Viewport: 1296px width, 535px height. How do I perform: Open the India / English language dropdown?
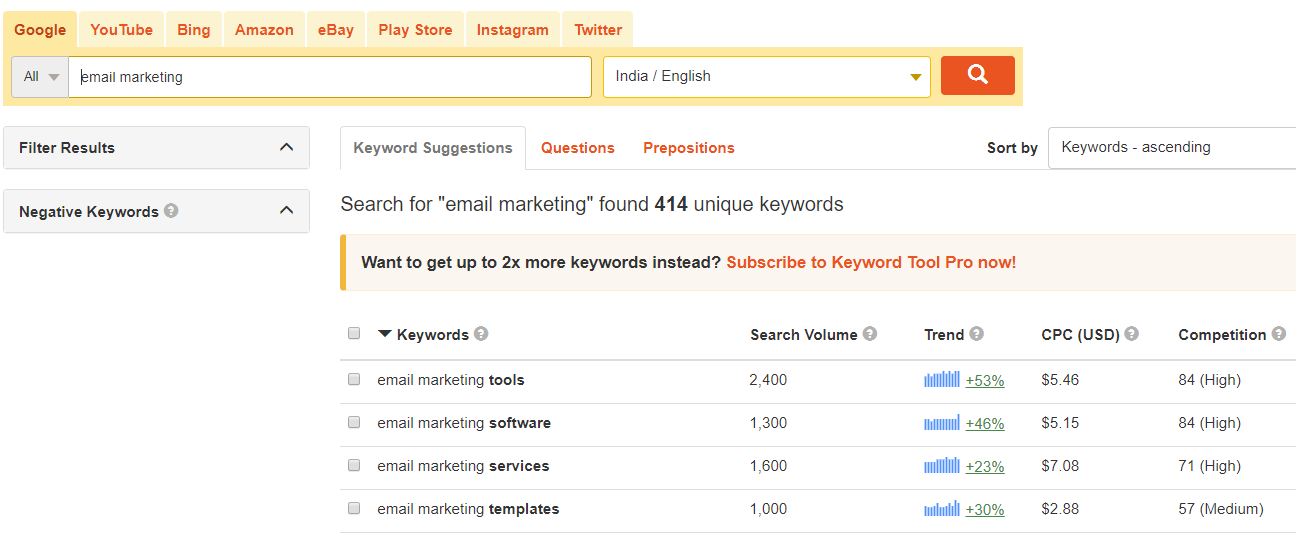point(767,77)
